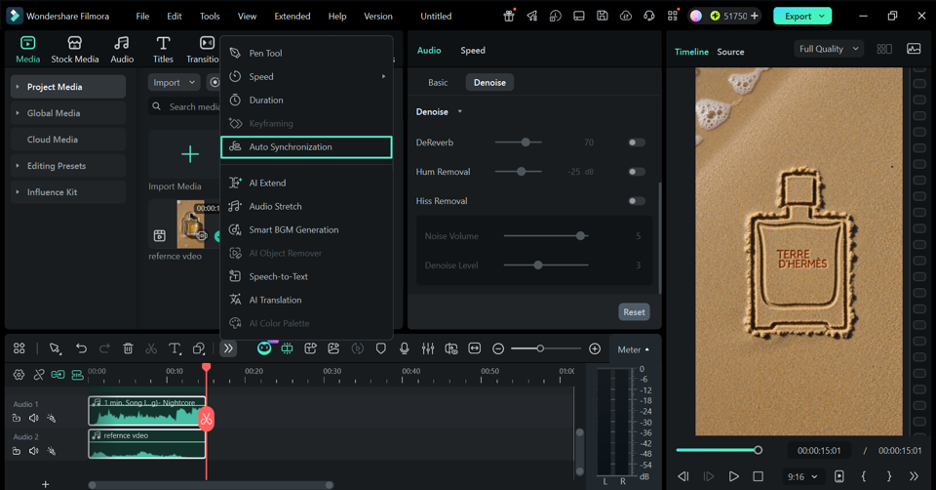936x490 pixels.
Task: Open the Export dropdown arrow
Action: [x=822, y=16]
